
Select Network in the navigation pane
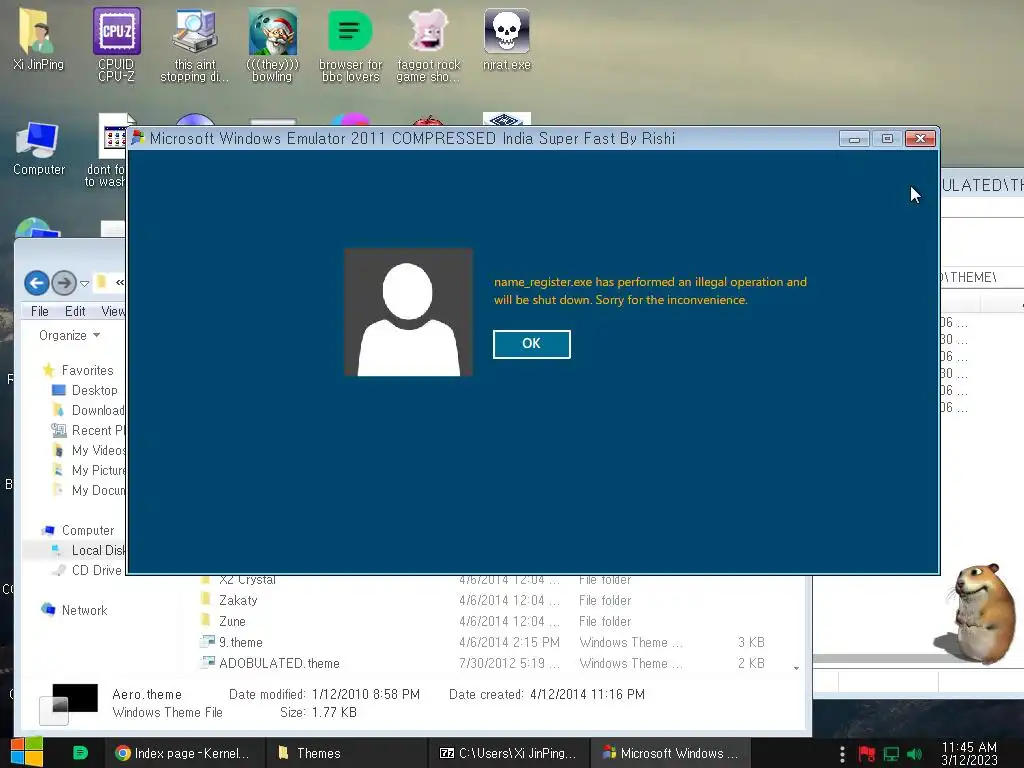click(84, 610)
